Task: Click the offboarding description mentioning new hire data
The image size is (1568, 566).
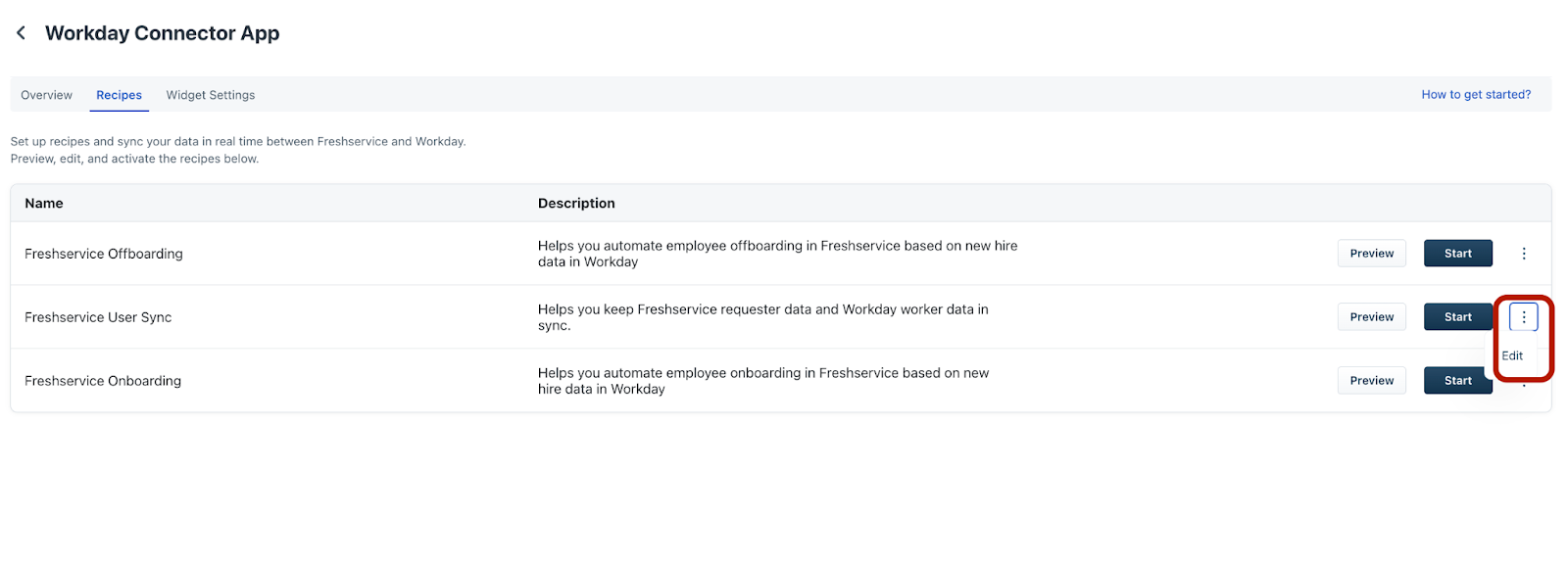Action: (x=777, y=254)
